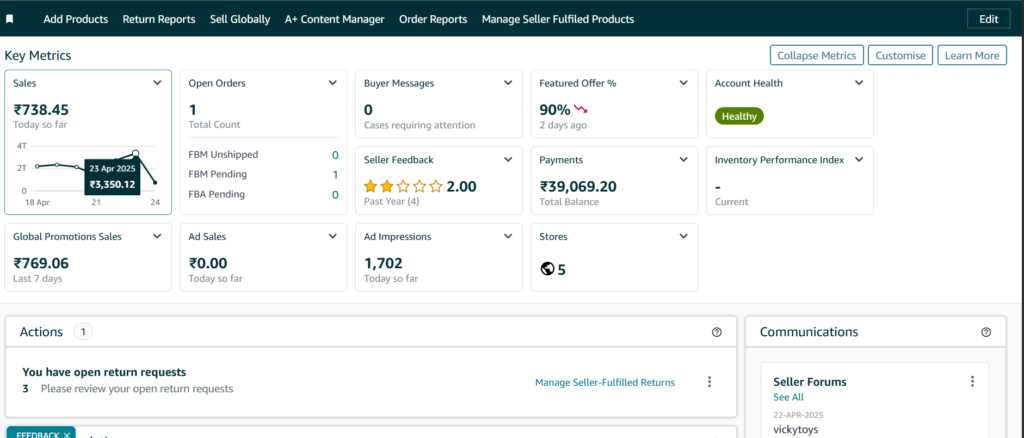This screenshot has width=1024, height=438.
Task: Expand the Open Orders card chevron
Action: [x=333, y=83]
